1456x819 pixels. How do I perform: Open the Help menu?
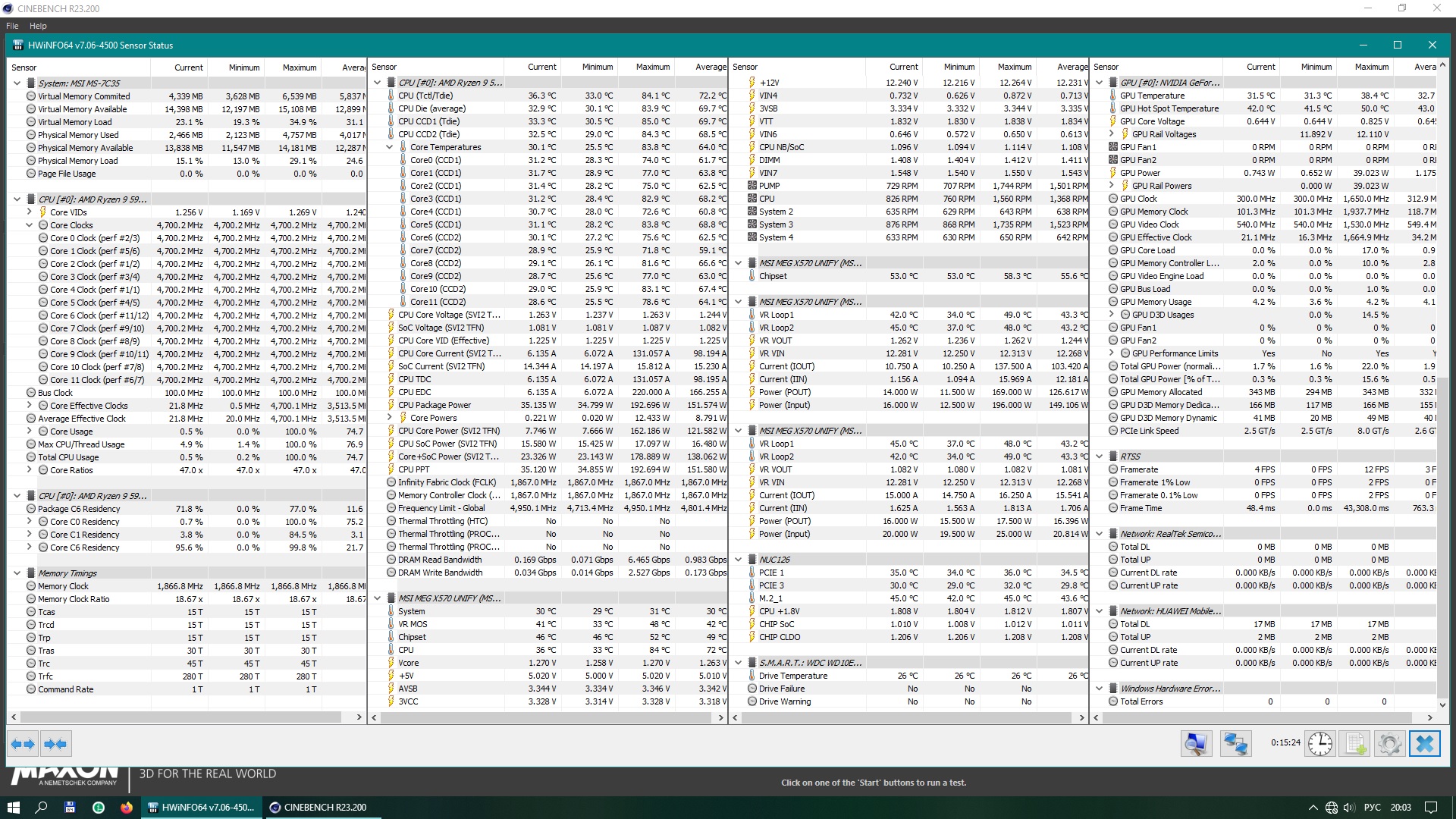tap(38, 26)
